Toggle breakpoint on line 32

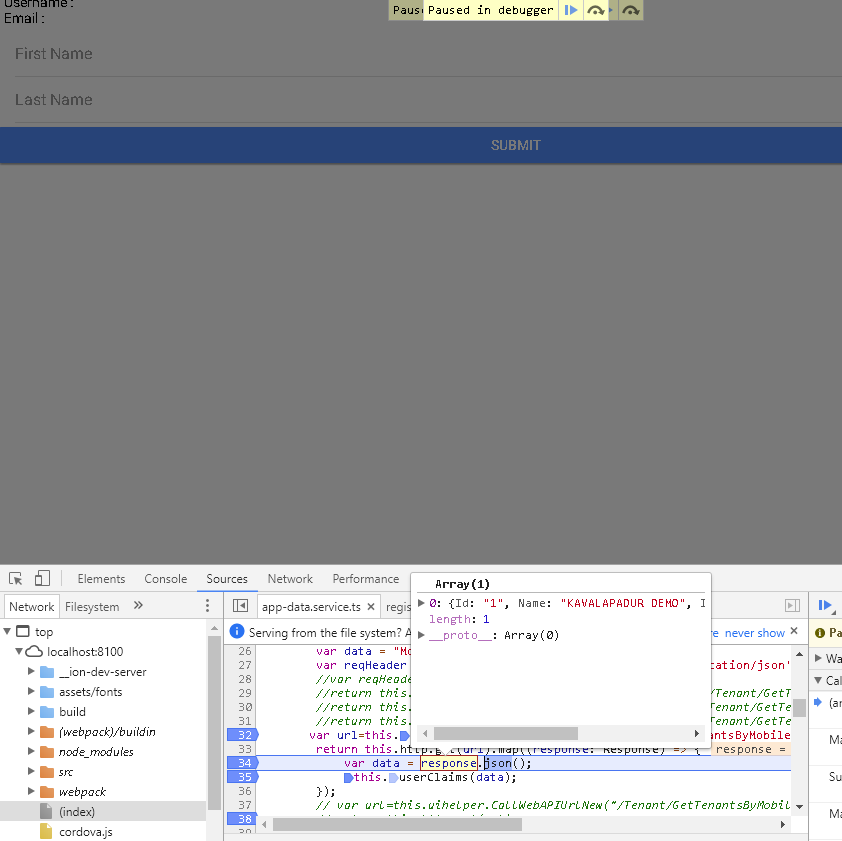[x=243, y=735]
